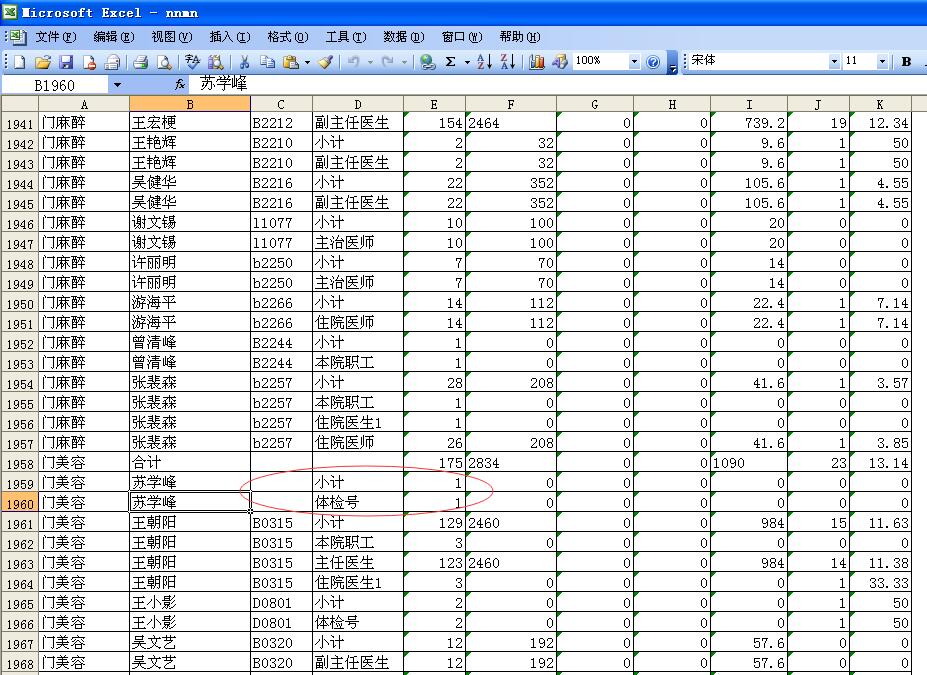Open the Redo history dropdown arrow
Image resolution: width=927 pixels, height=675 pixels.
(404, 61)
